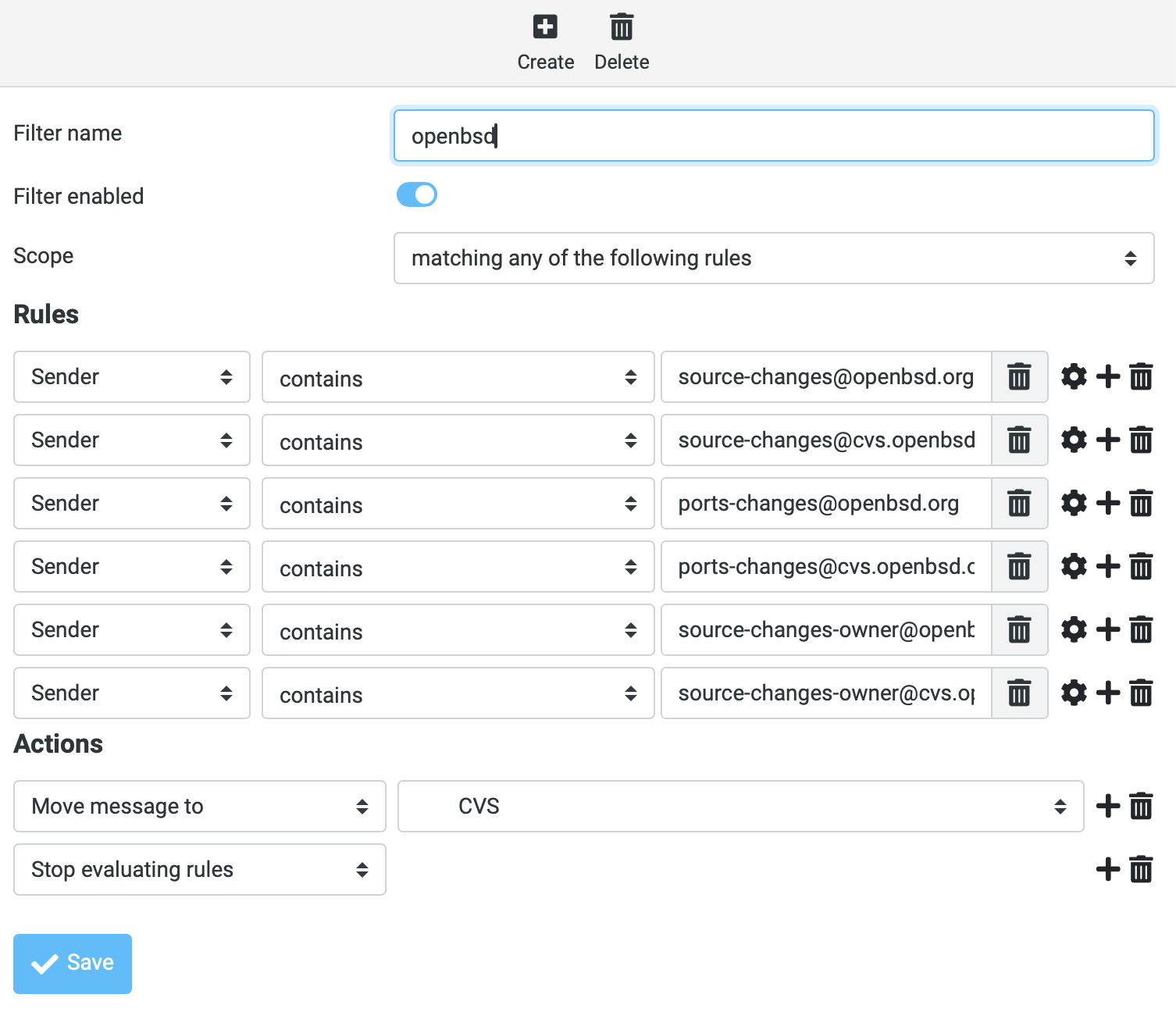
Task: Add rule after source-changes@cvs.openbsd row
Action: (x=1108, y=440)
